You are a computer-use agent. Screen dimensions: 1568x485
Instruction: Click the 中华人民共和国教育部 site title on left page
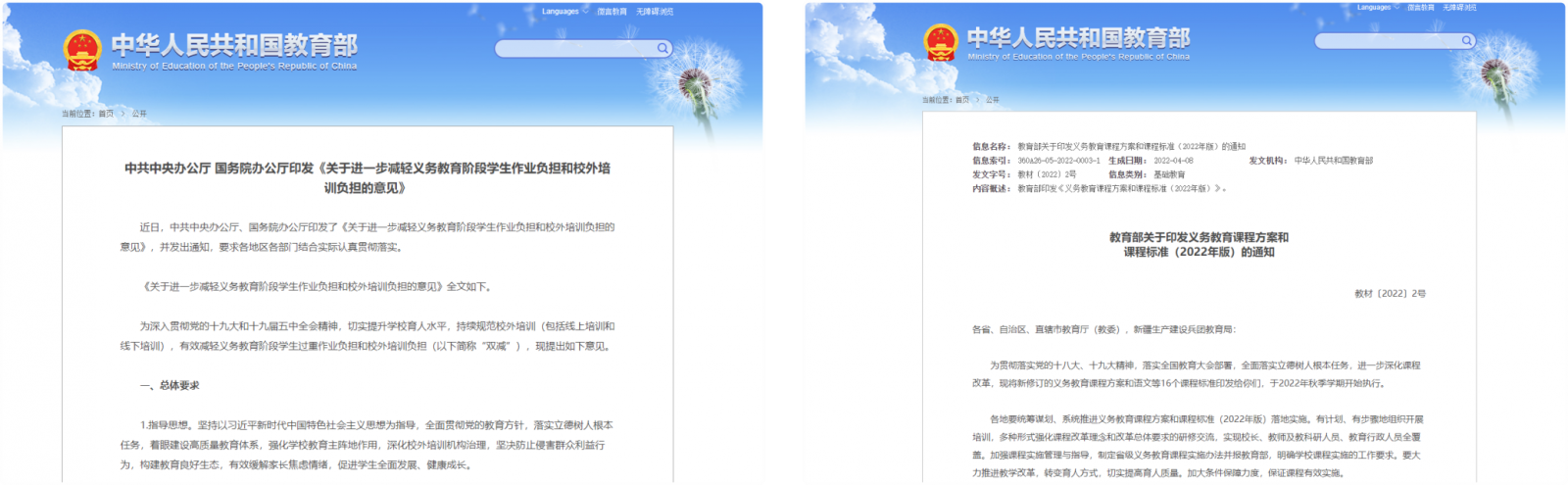coord(234,45)
